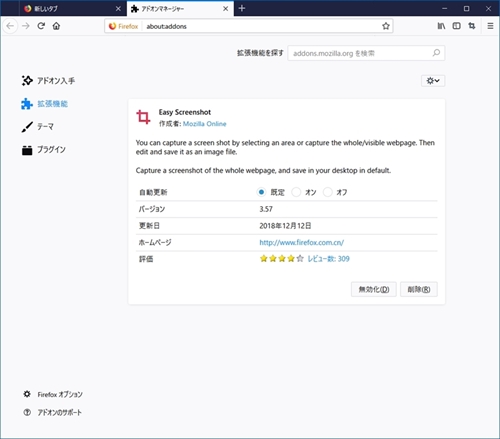The width and height of the screenshot is (500, 439).
Task: Open Firefox オプション gear in sidebar
Action: [27, 394]
